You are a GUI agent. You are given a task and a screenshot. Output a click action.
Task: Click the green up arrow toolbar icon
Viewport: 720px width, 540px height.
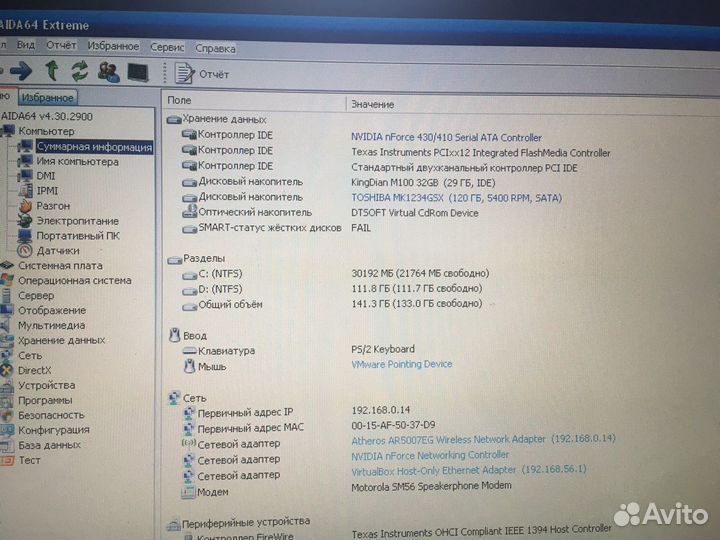tap(51, 71)
